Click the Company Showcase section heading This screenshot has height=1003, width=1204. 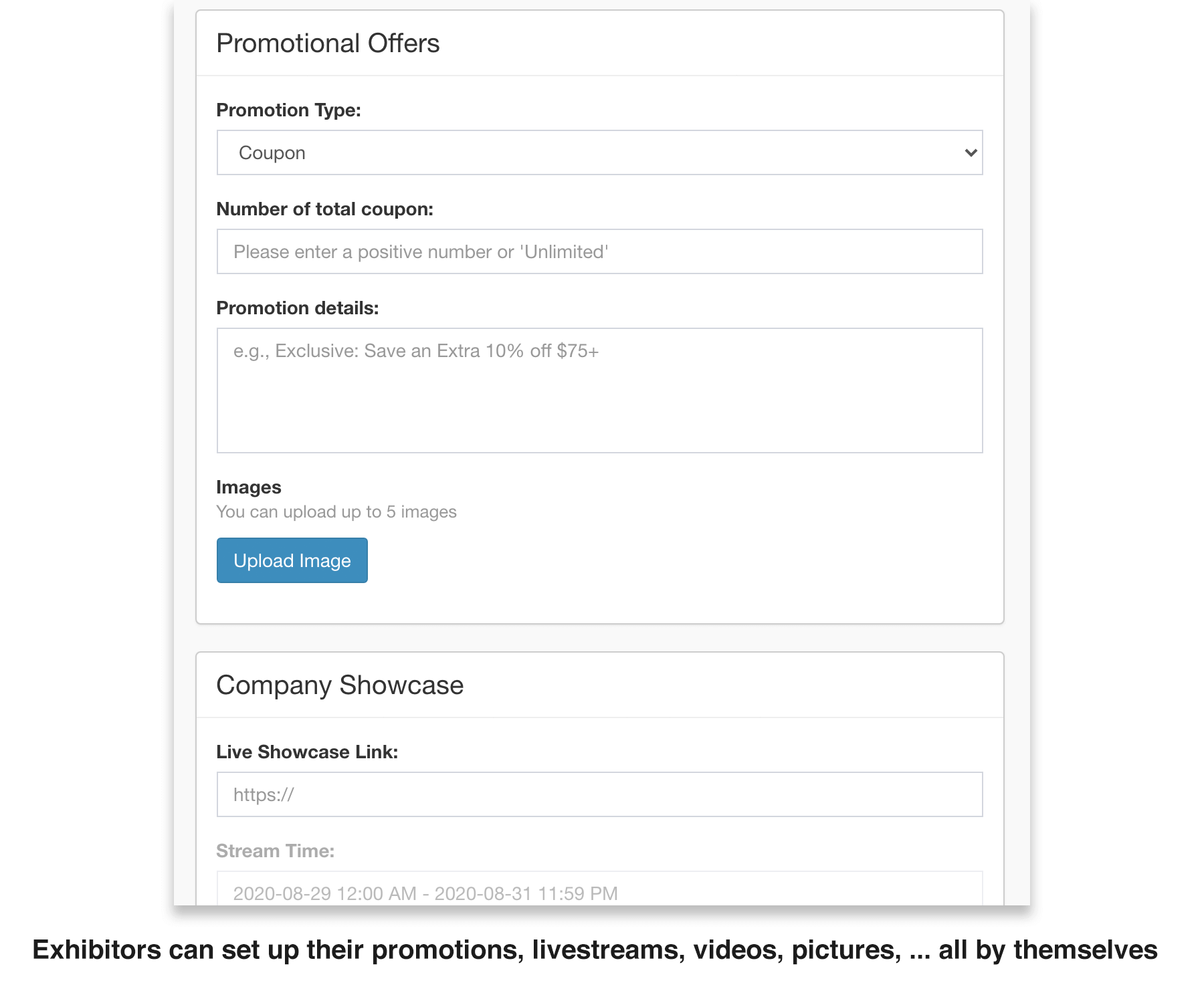(x=340, y=685)
